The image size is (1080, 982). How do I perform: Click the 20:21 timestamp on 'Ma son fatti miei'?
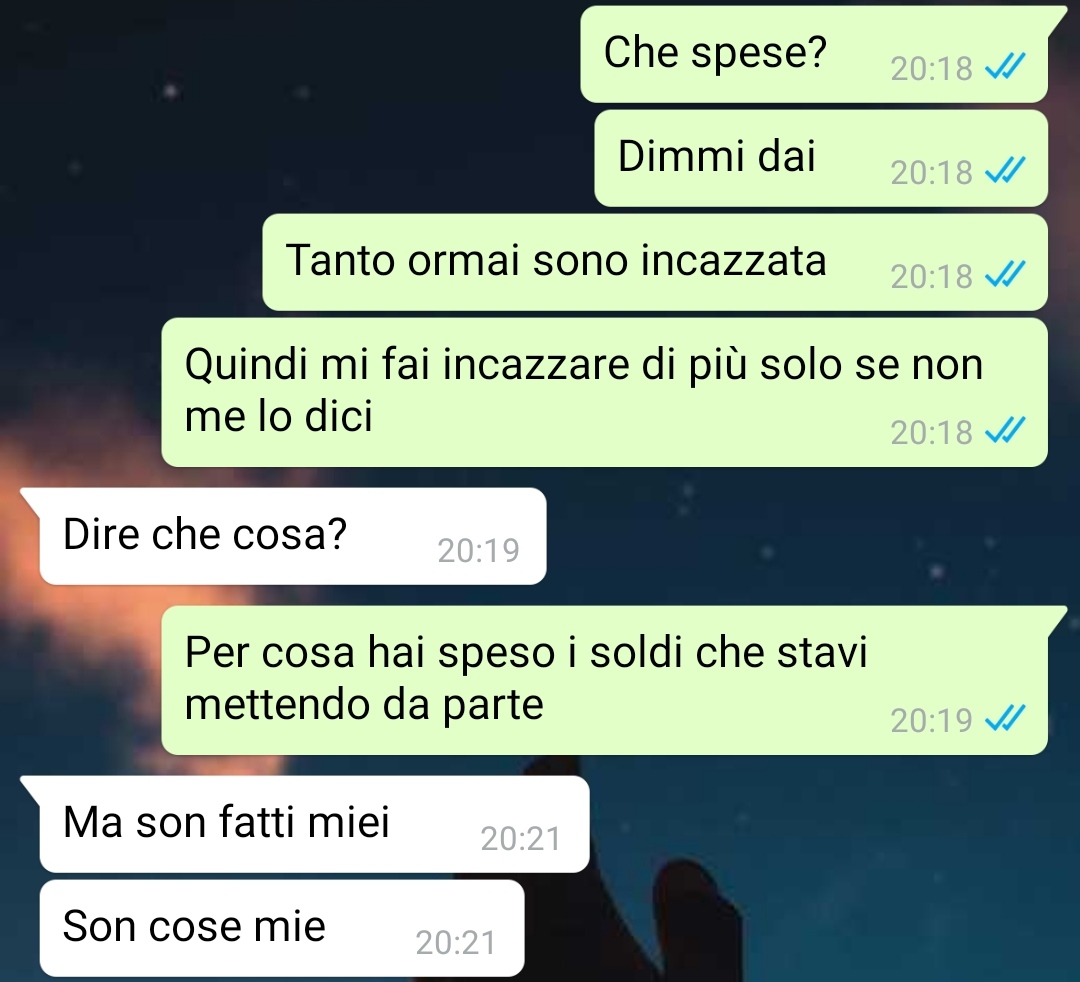[x=521, y=838]
